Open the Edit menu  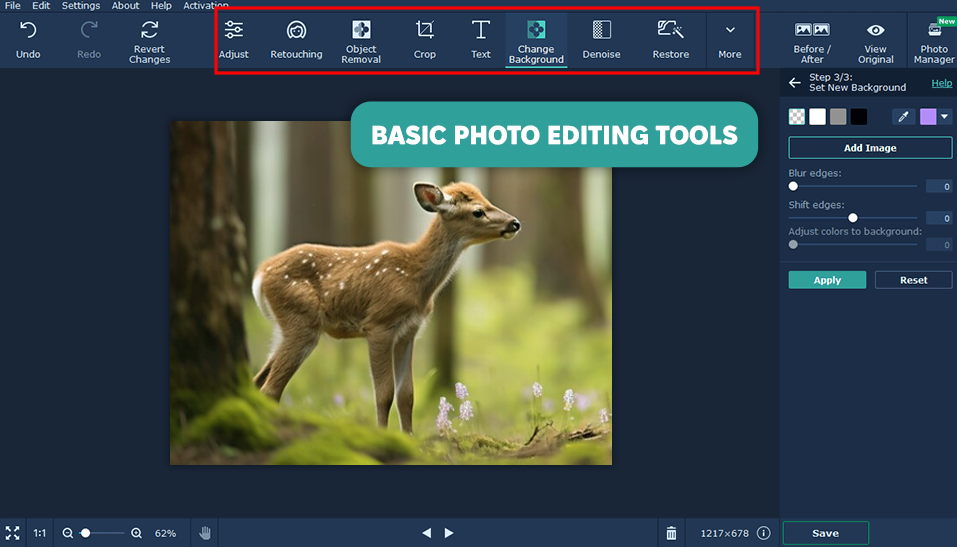41,6
